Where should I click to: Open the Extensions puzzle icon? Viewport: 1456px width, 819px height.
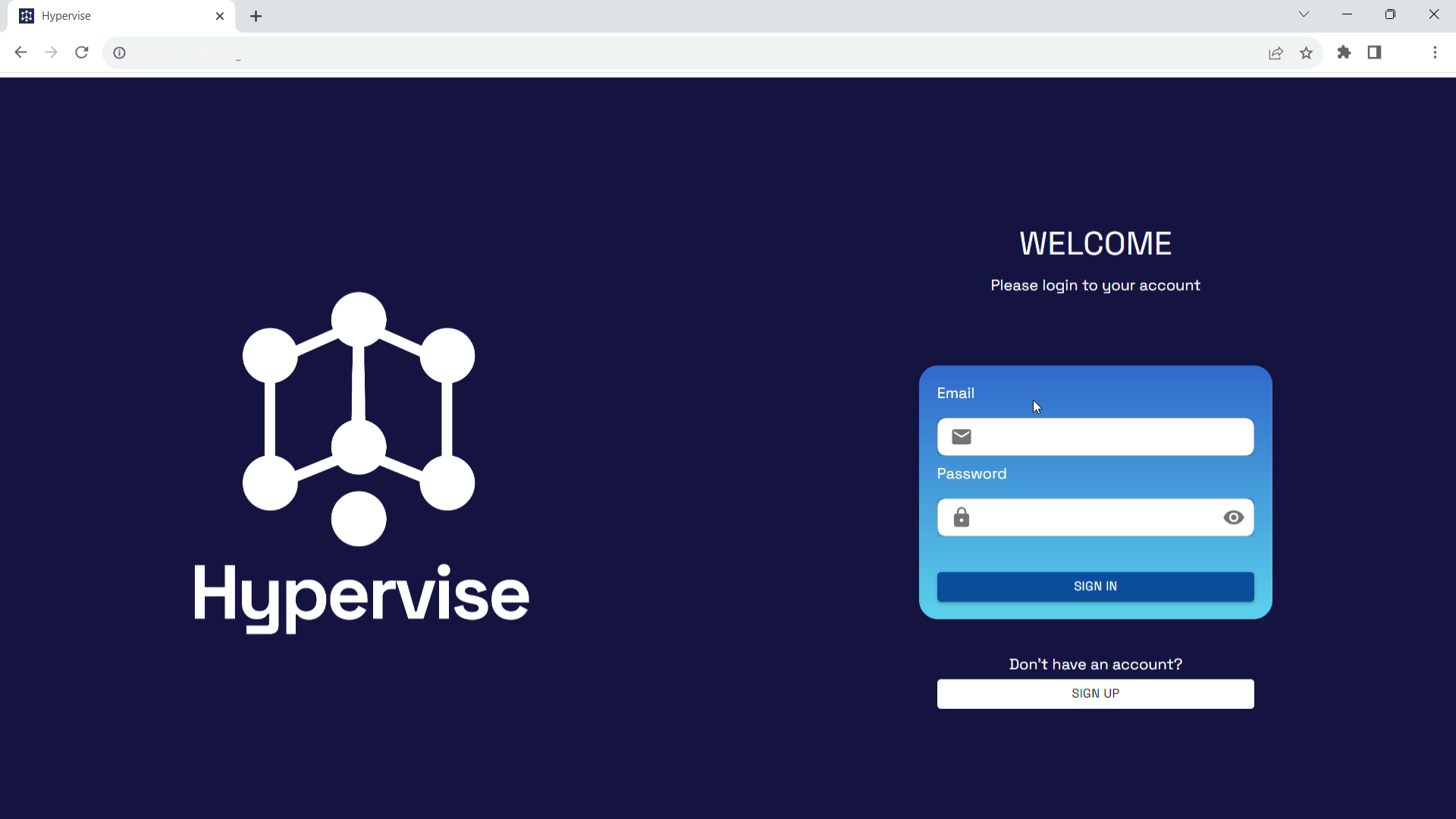coord(1344,52)
